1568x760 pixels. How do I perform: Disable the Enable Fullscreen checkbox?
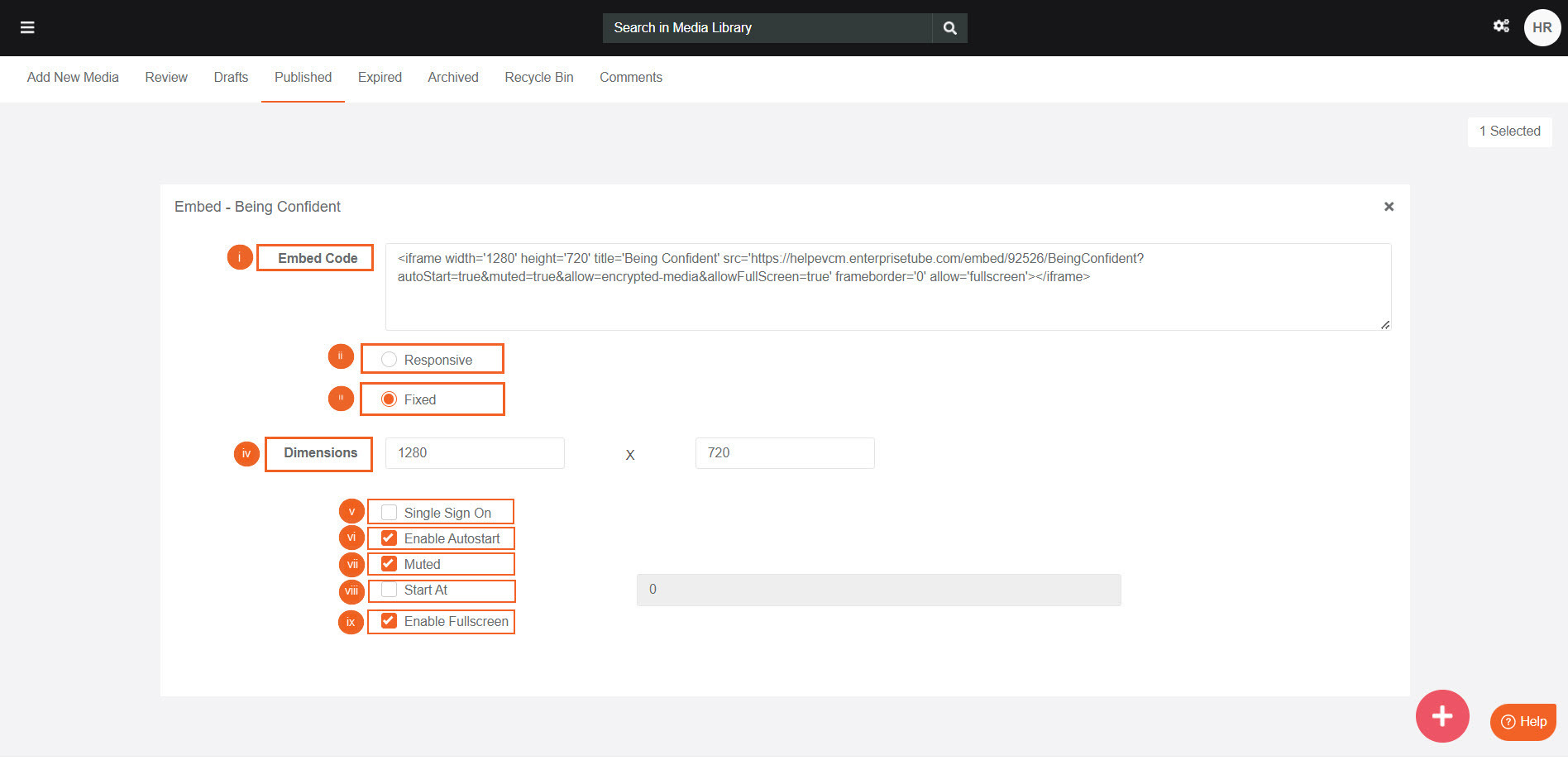pyautogui.click(x=389, y=621)
